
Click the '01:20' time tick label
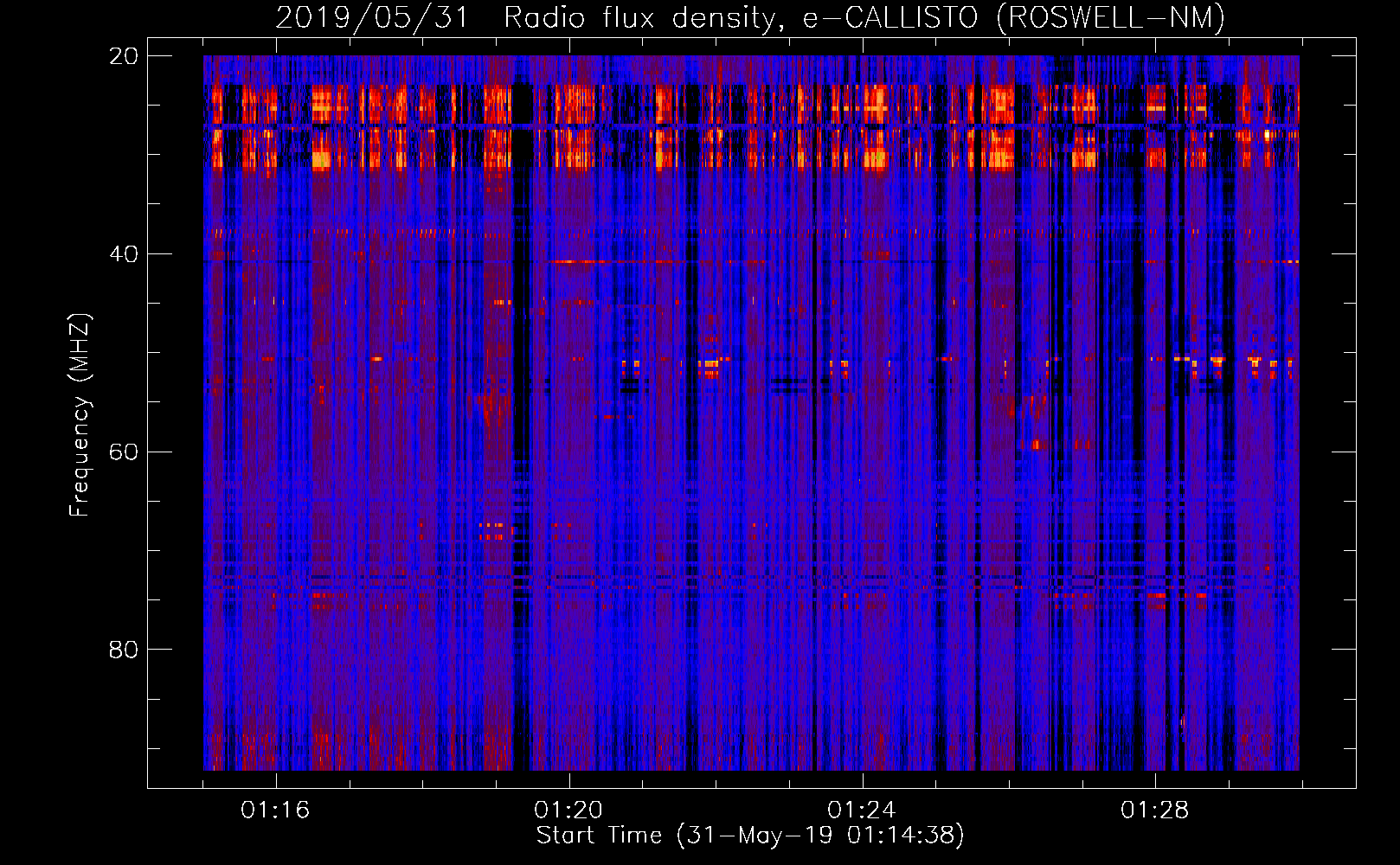(x=568, y=811)
